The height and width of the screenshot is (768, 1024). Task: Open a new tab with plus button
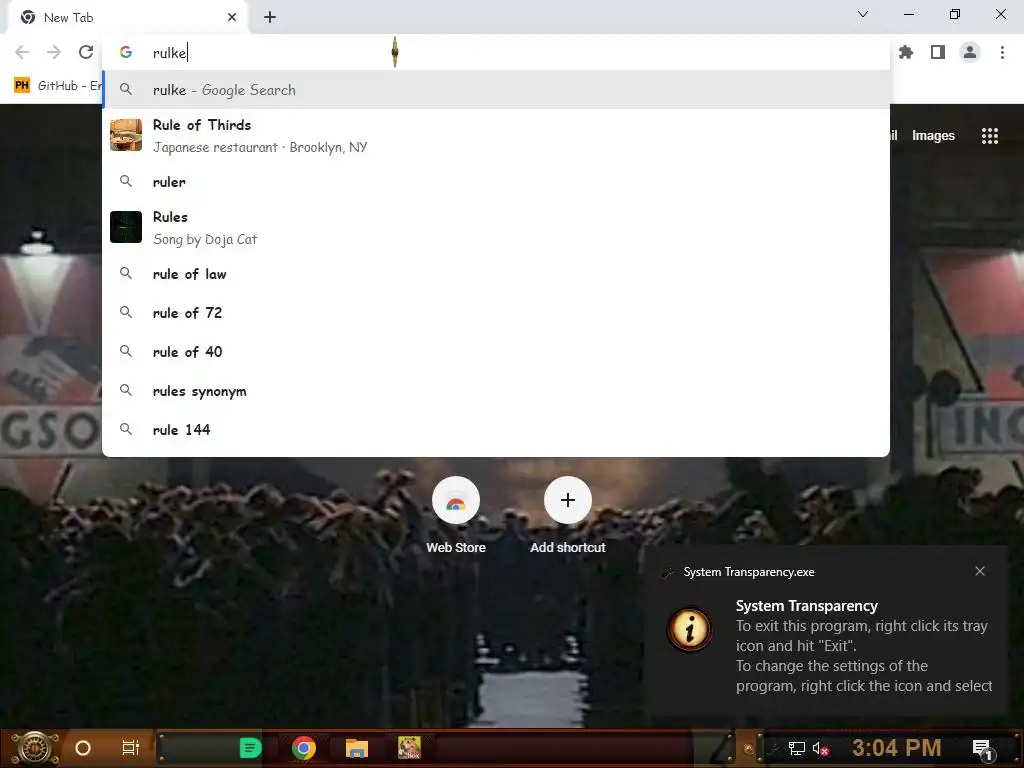pos(270,18)
